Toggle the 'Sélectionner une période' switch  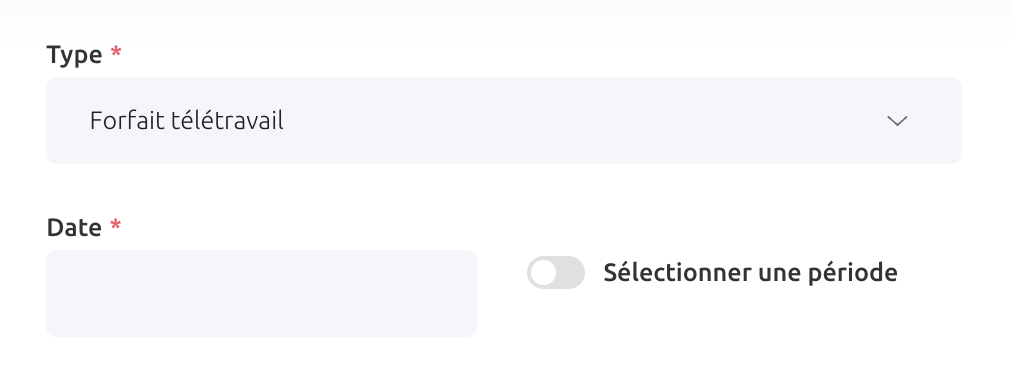click(556, 272)
